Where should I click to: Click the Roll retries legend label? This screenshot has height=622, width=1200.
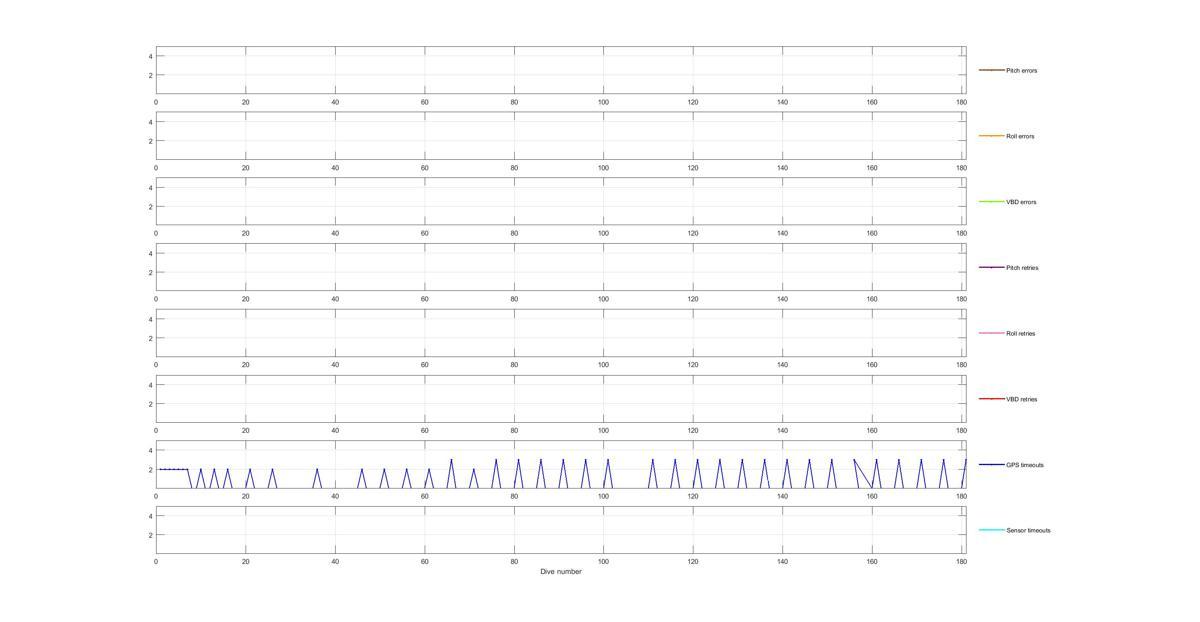pyautogui.click(x=1021, y=333)
